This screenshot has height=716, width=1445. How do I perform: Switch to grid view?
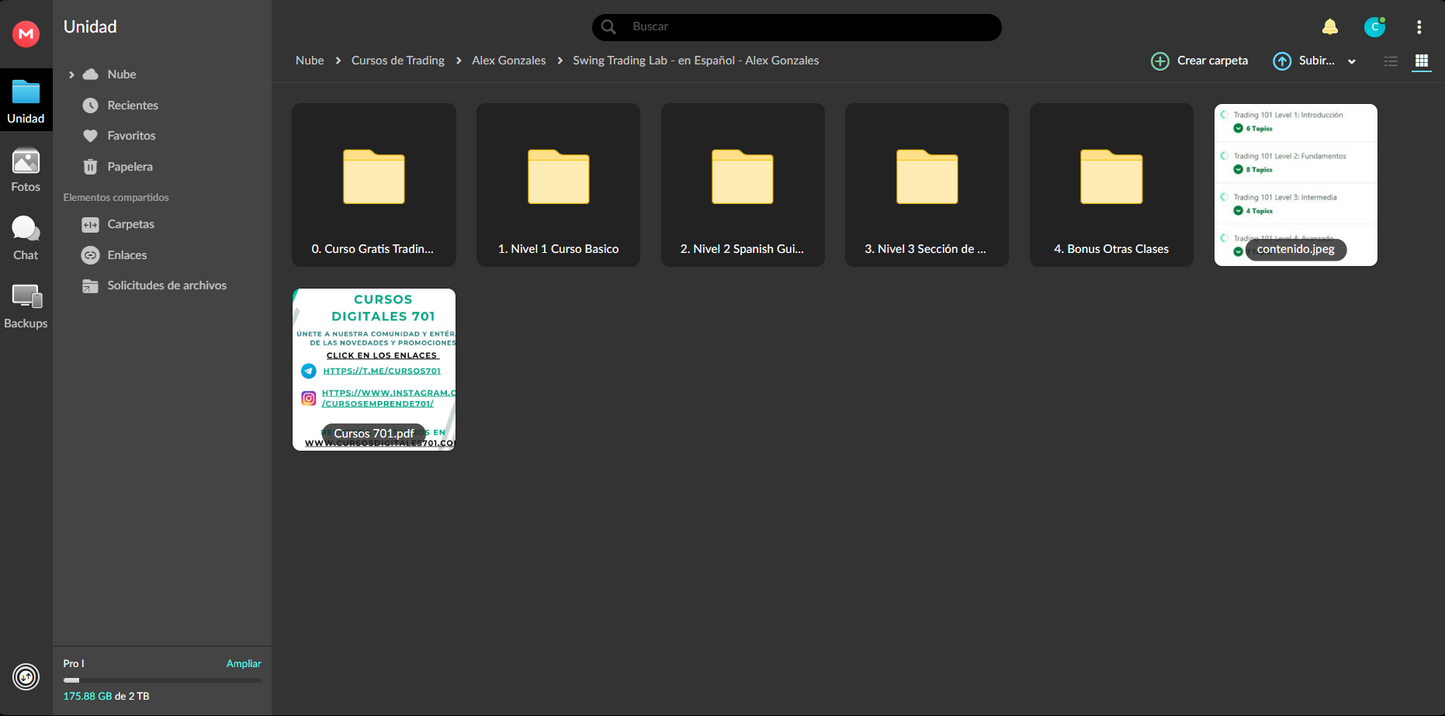click(1421, 61)
